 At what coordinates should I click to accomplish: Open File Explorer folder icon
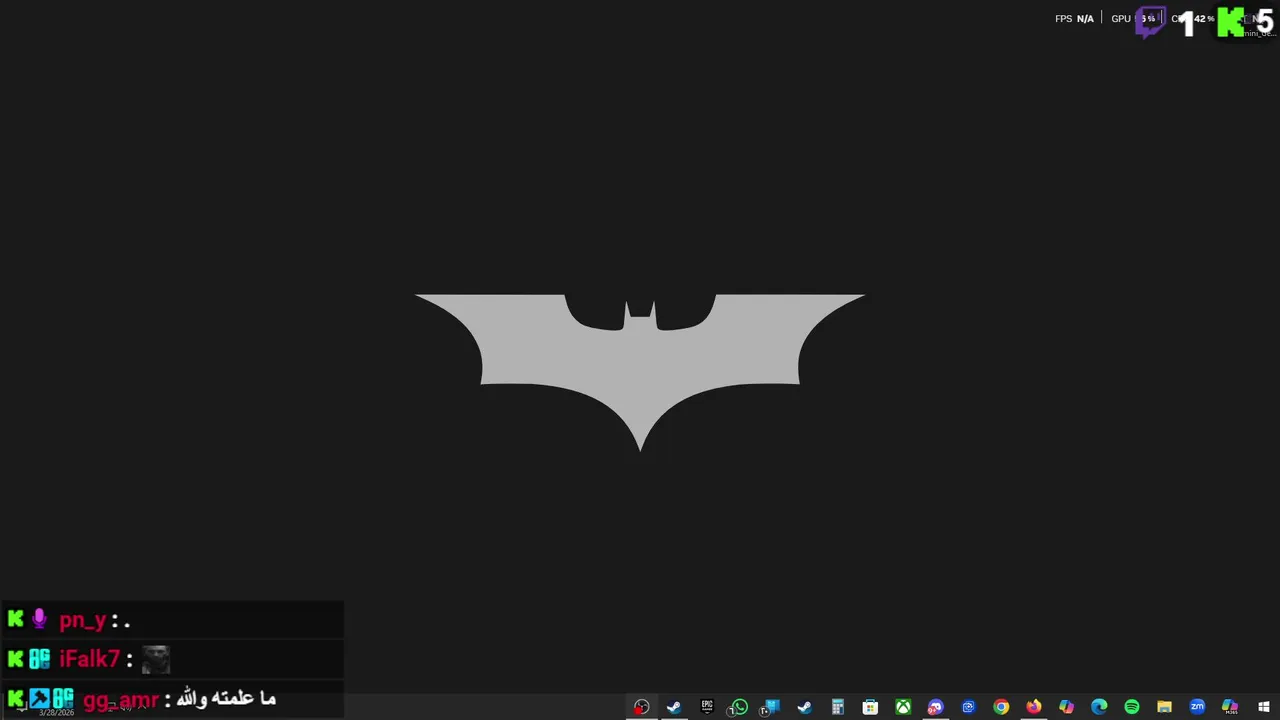pyautogui.click(x=1164, y=707)
